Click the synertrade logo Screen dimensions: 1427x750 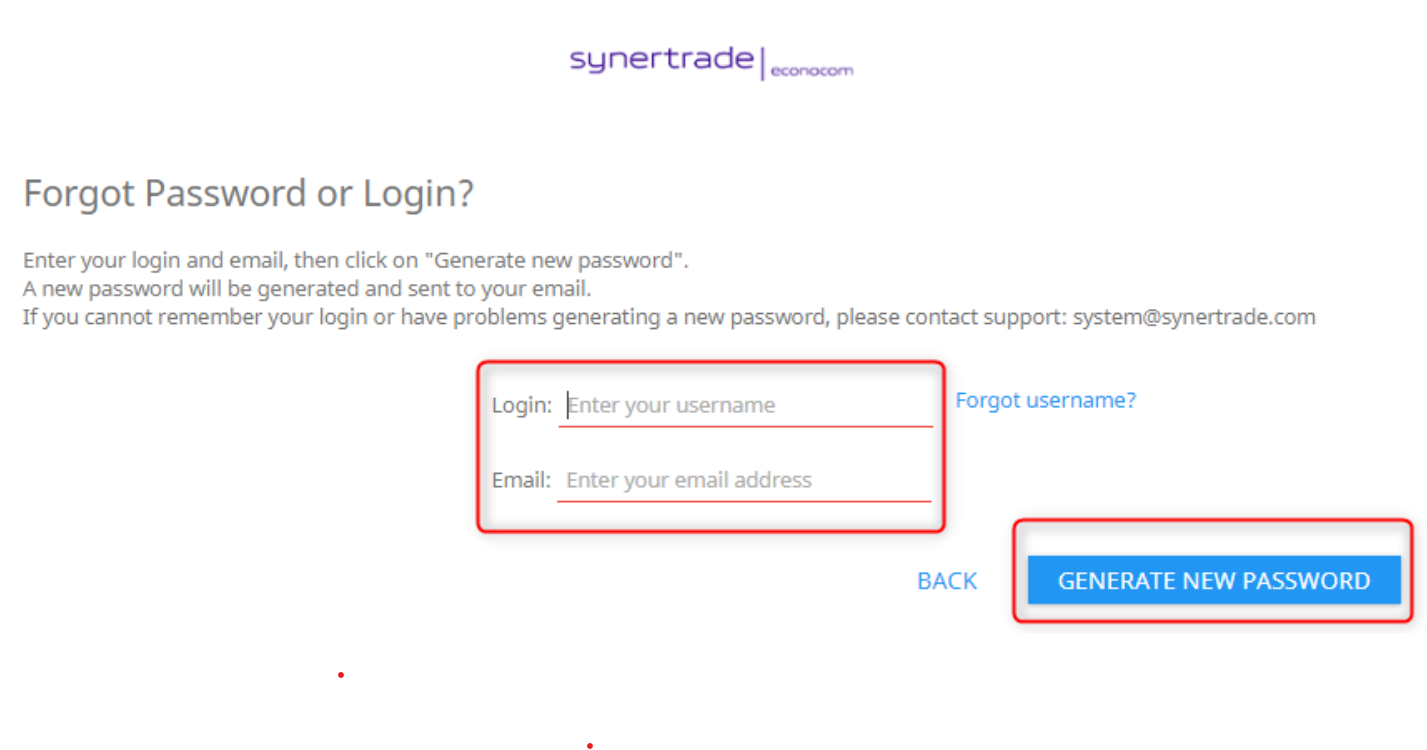click(661, 59)
